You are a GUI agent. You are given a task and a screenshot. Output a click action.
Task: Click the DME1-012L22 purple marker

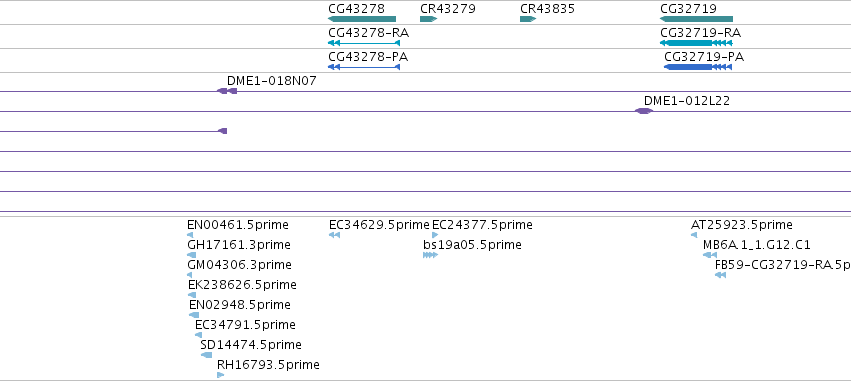[x=644, y=111]
